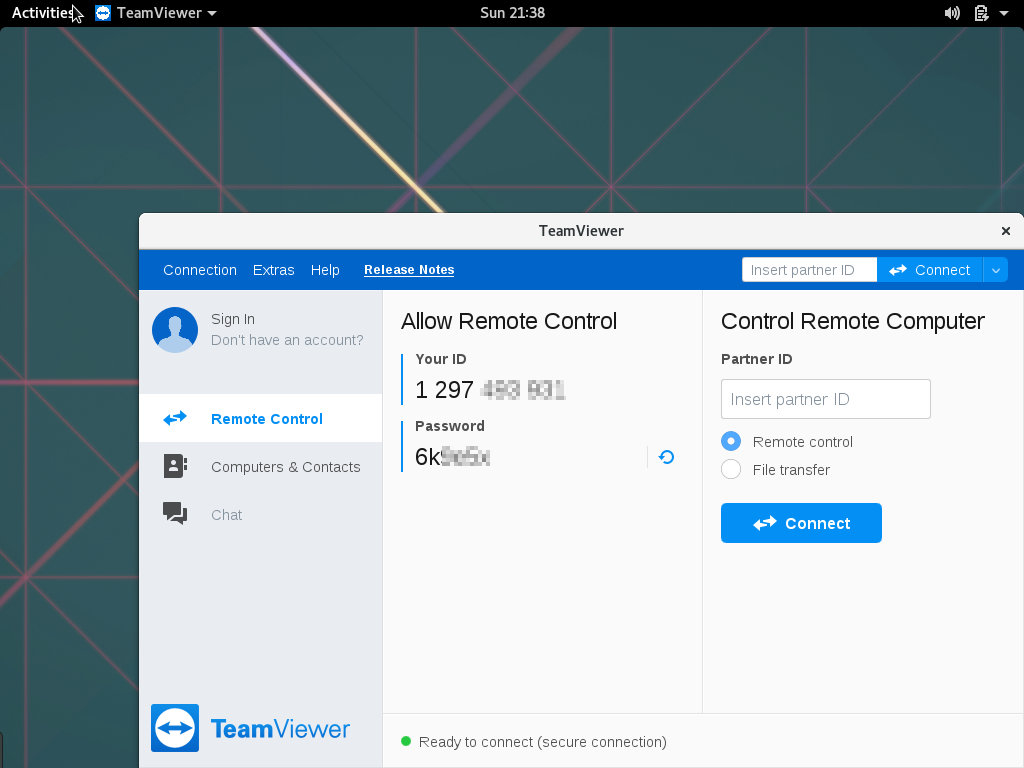Image resolution: width=1024 pixels, height=768 pixels.
Task: Click the TeamViewer logo at bottom left
Action: tap(251, 728)
